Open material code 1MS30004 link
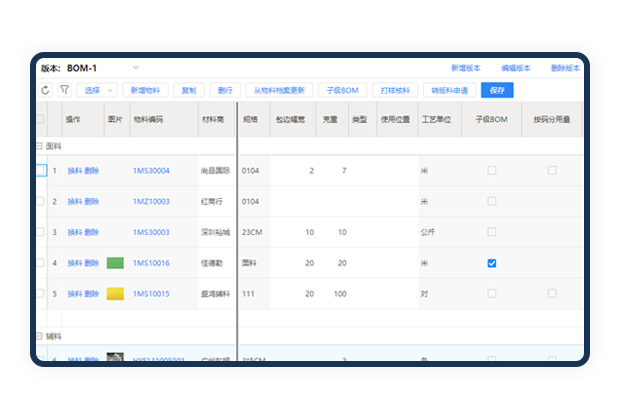The width and height of the screenshot is (620, 420). click(151, 171)
